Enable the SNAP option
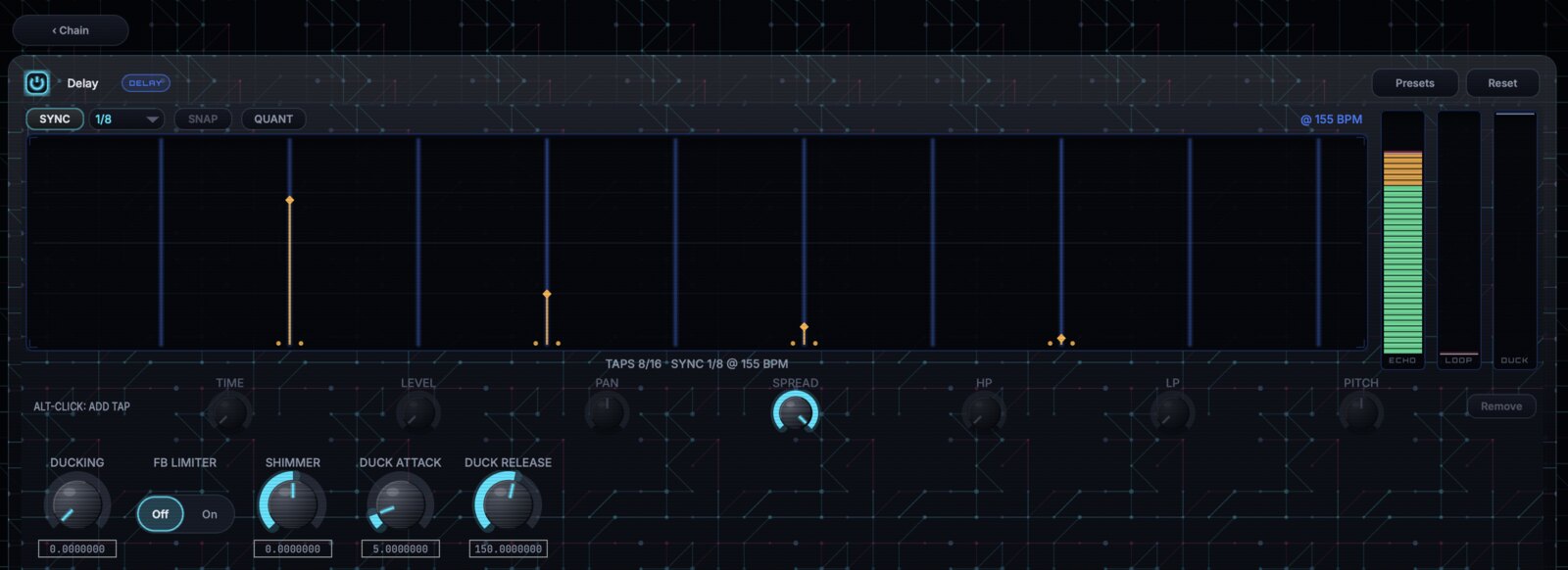 [x=203, y=119]
